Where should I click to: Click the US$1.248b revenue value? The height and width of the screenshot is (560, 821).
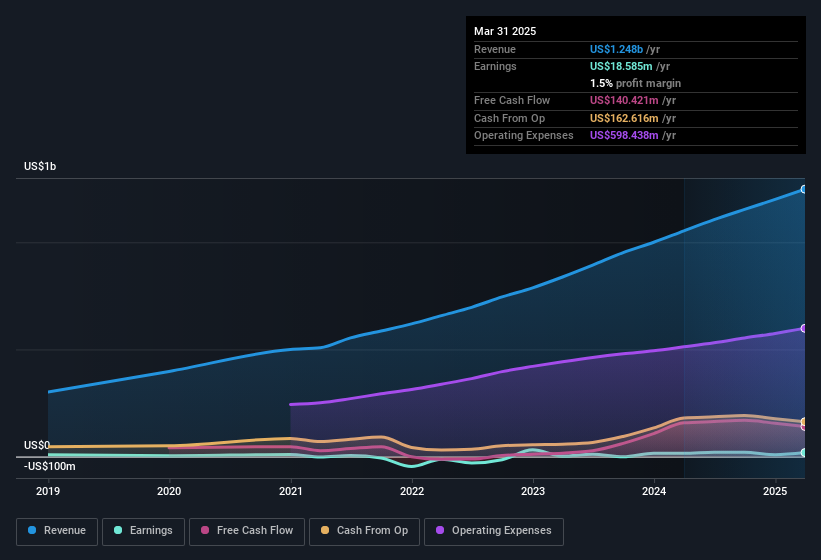pos(616,49)
